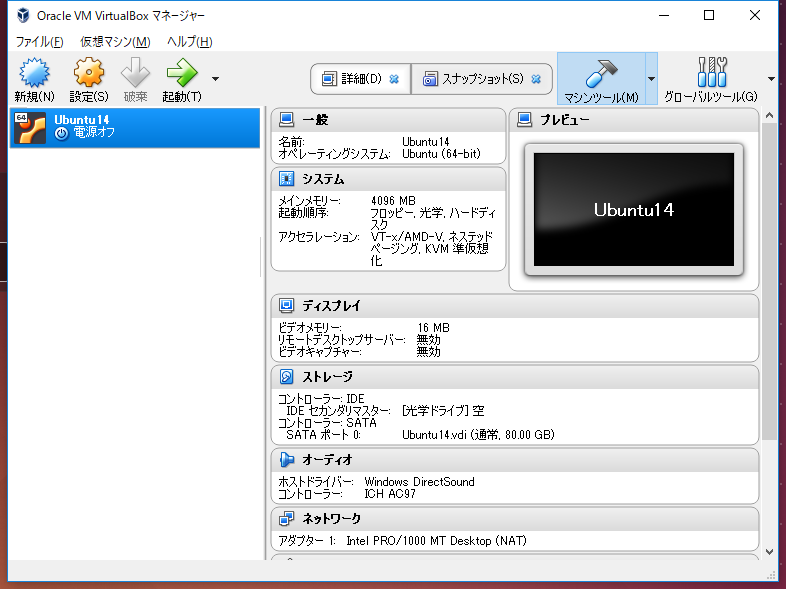
Task: Click the 破棄 discard arrow icon
Action: coord(135,72)
